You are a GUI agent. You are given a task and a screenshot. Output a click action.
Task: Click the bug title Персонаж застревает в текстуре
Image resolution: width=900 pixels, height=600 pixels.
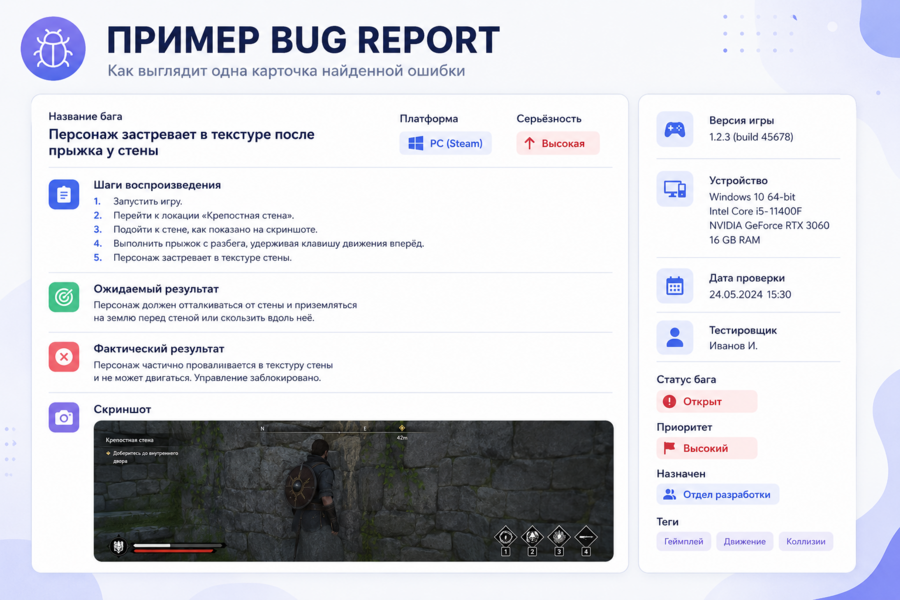[181, 142]
